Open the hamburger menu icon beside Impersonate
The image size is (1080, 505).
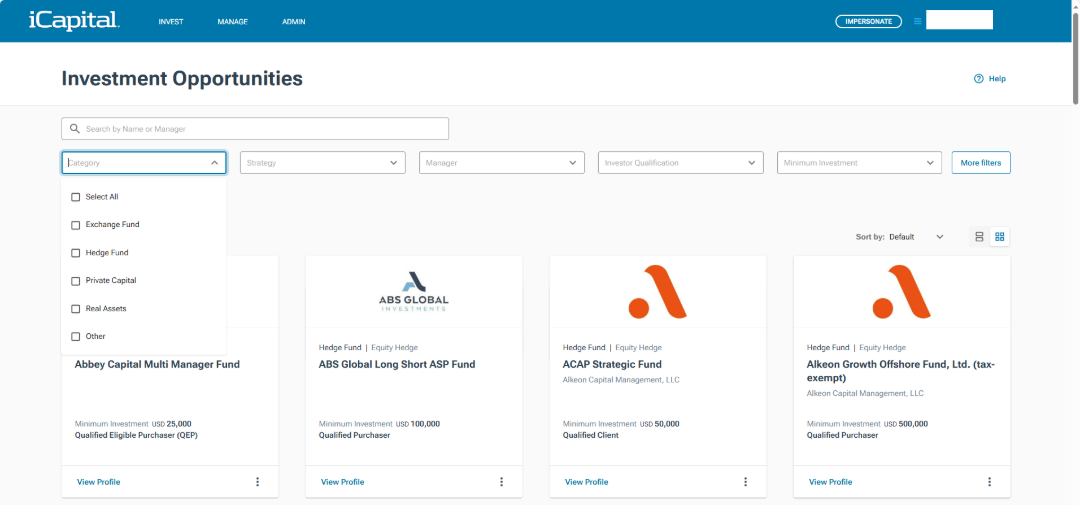tap(917, 21)
